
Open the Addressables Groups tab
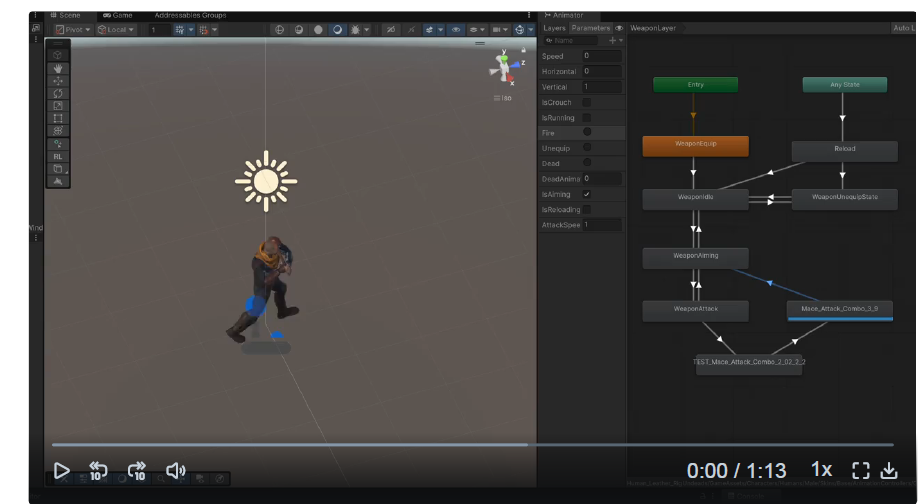tap(190, 16)
